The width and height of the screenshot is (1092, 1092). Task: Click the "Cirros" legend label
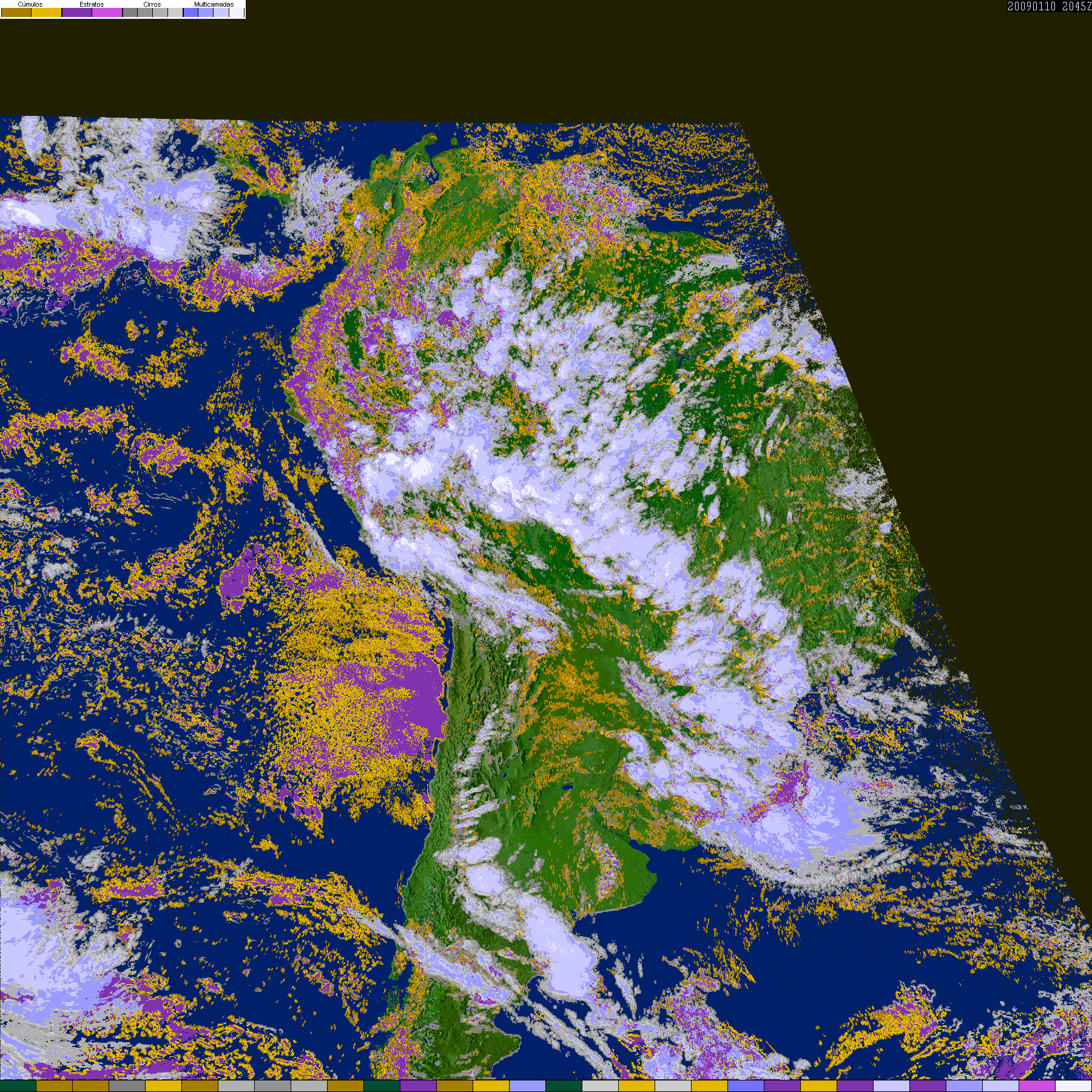point(152,4)
